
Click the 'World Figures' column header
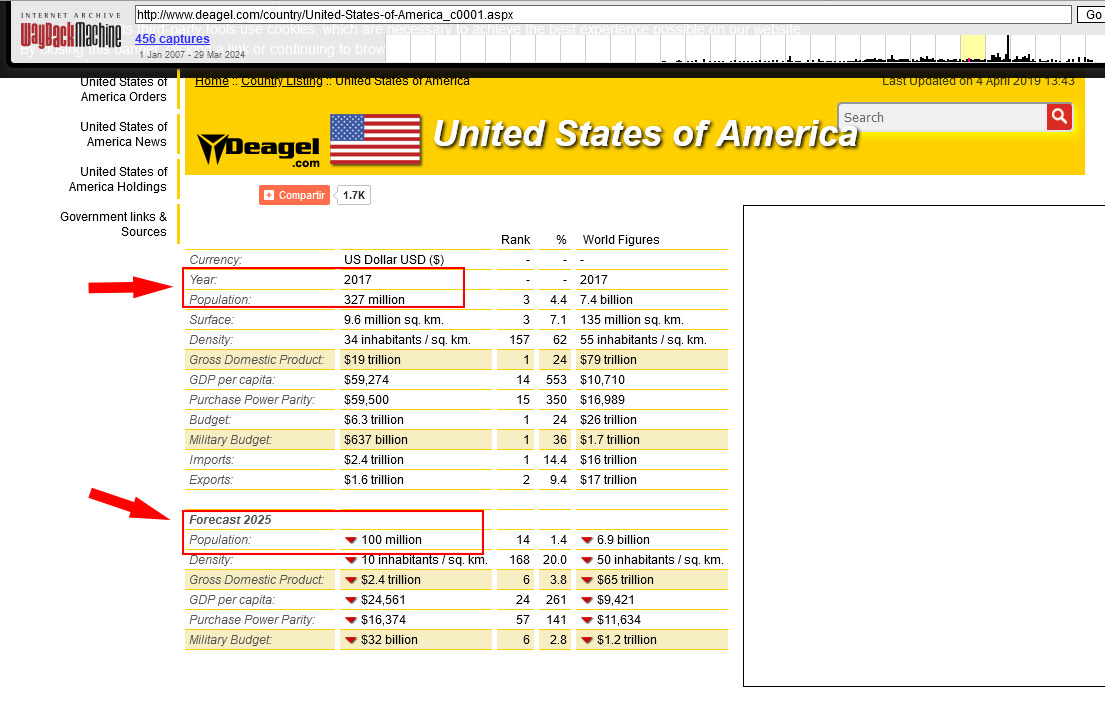coord(621,240)
